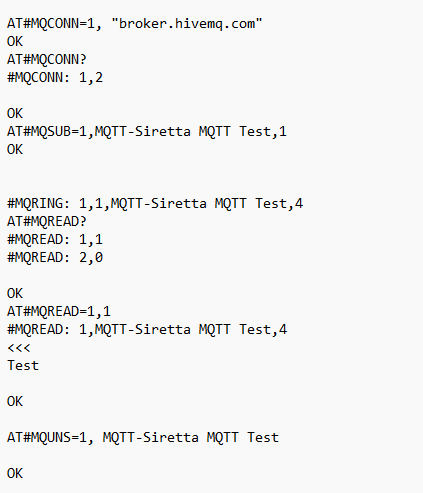The image size is (423, 493).
Task: Click the #MQREAD: 1,MQTT-Siretta MQTT Test,4 line
Action: pos(147,330)
